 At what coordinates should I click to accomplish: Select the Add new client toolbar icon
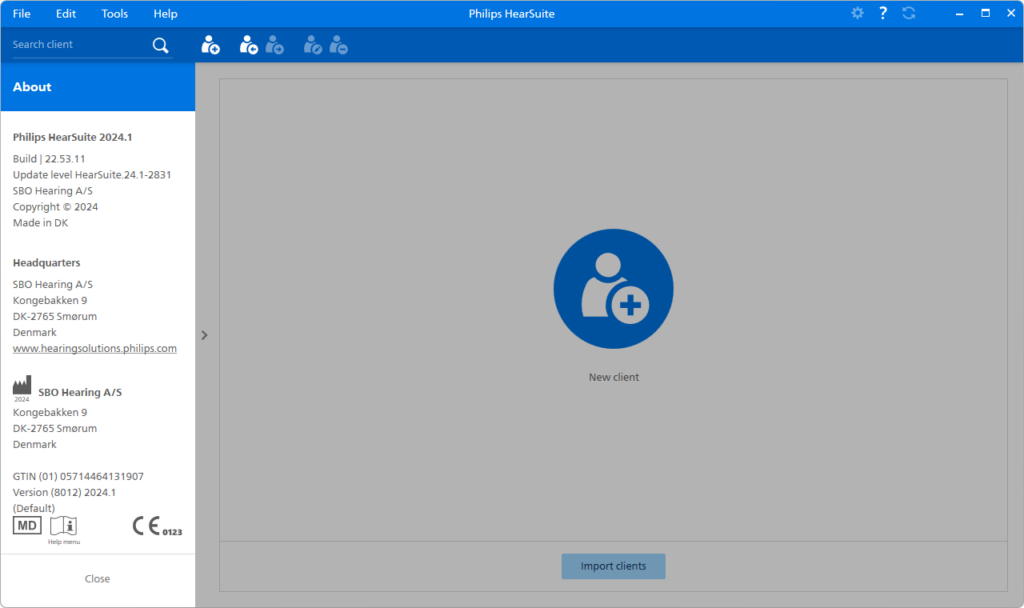click(210, 44)
